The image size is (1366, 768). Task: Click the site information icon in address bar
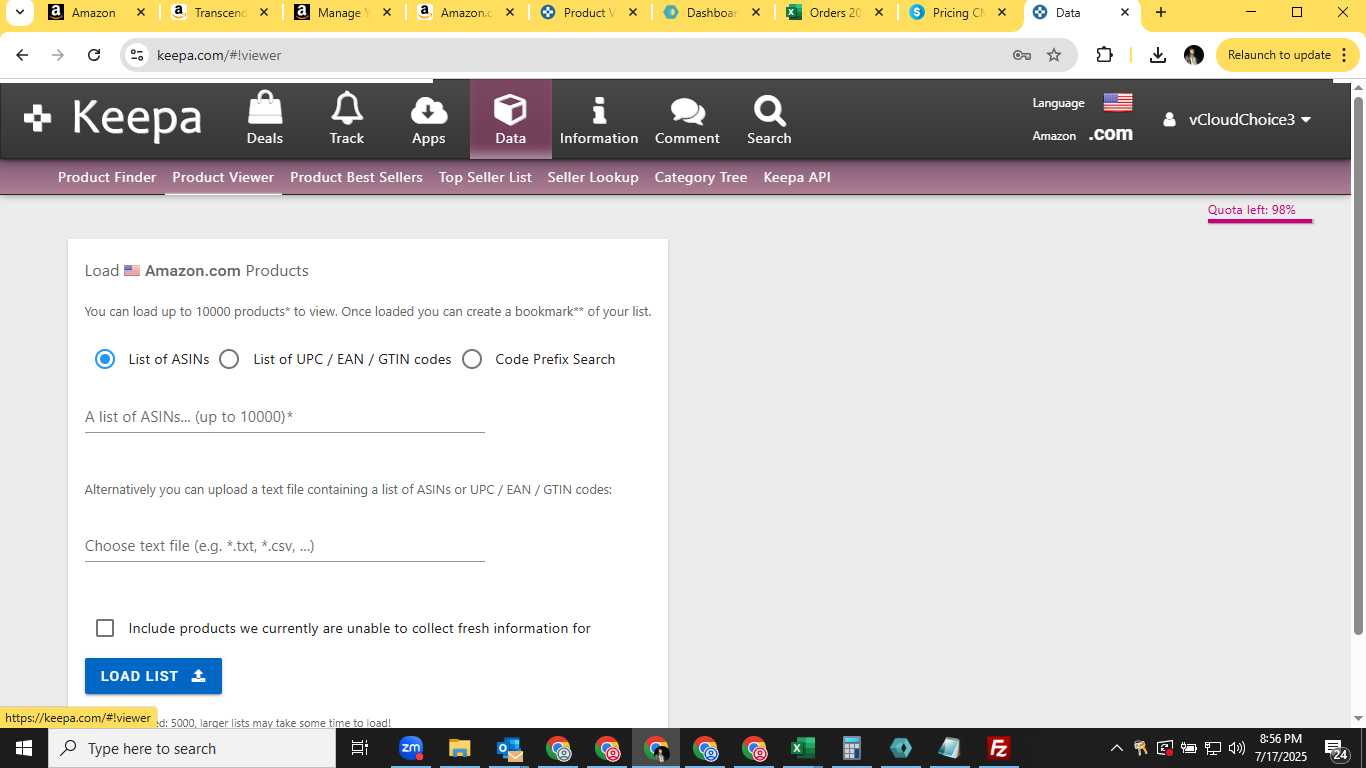pos(138,55)
